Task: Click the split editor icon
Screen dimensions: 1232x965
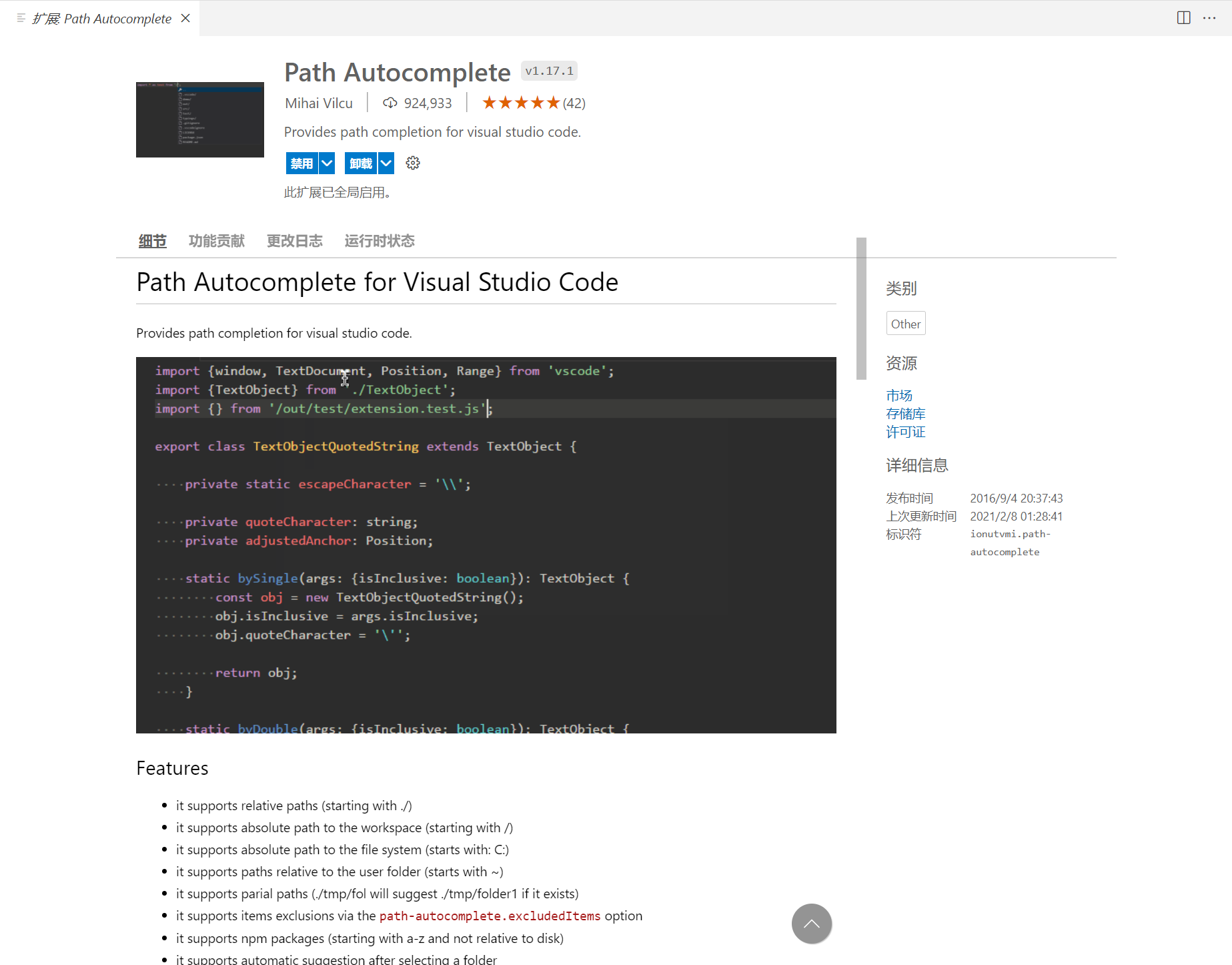Action: 1184,18
